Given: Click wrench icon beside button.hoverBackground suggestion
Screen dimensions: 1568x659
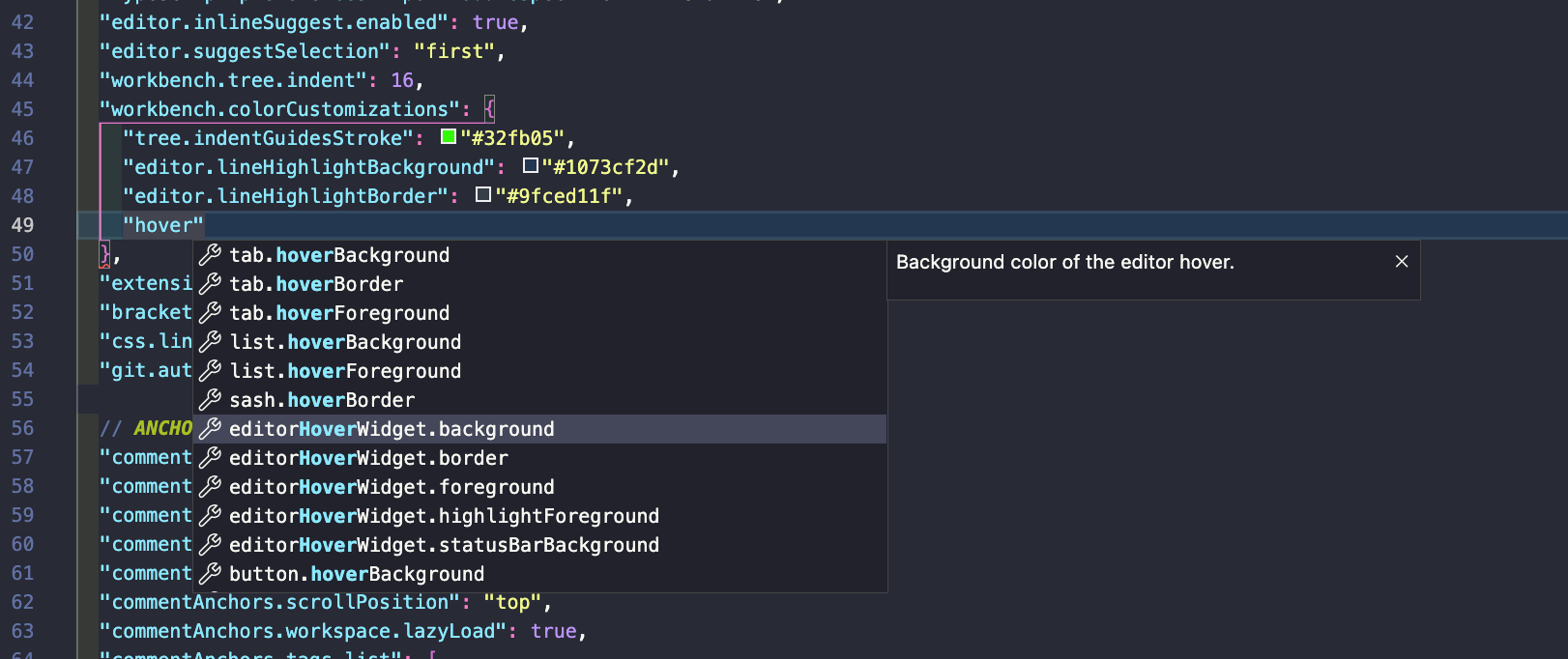Looking at the screenshot, I should [x=210, y=574].
